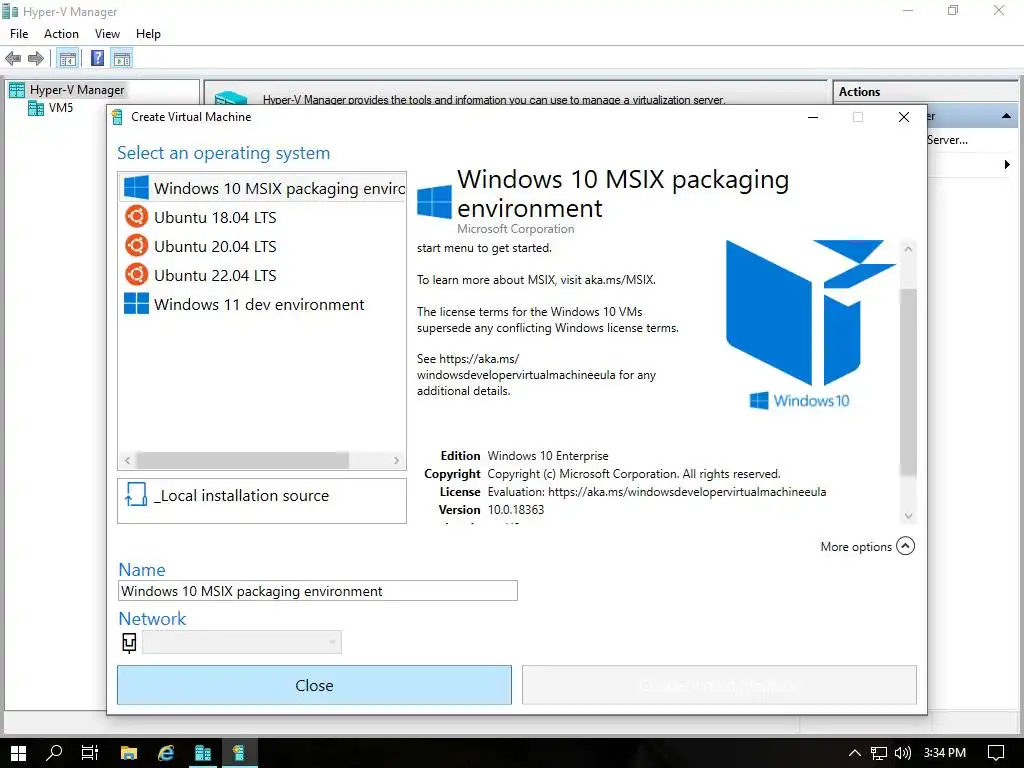Image resolution: width=1024 pixels, height=768 pixels.
Task: Collapse More options with the chevron
Action: pos(906,546)
